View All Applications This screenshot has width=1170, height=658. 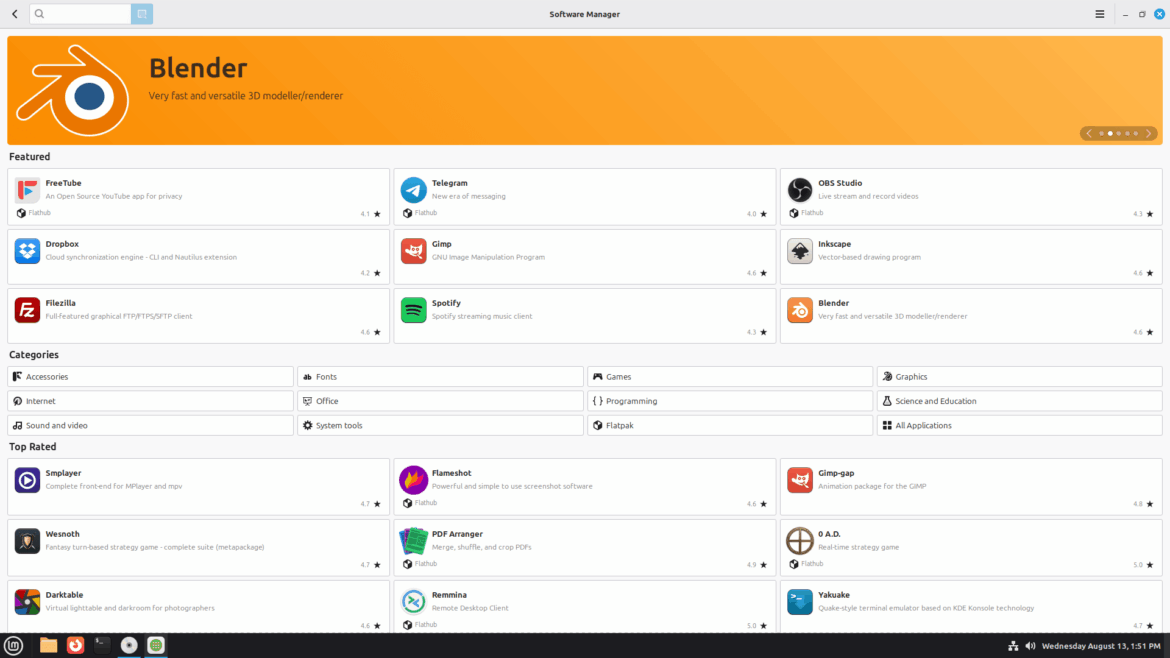coord(1017,424)
